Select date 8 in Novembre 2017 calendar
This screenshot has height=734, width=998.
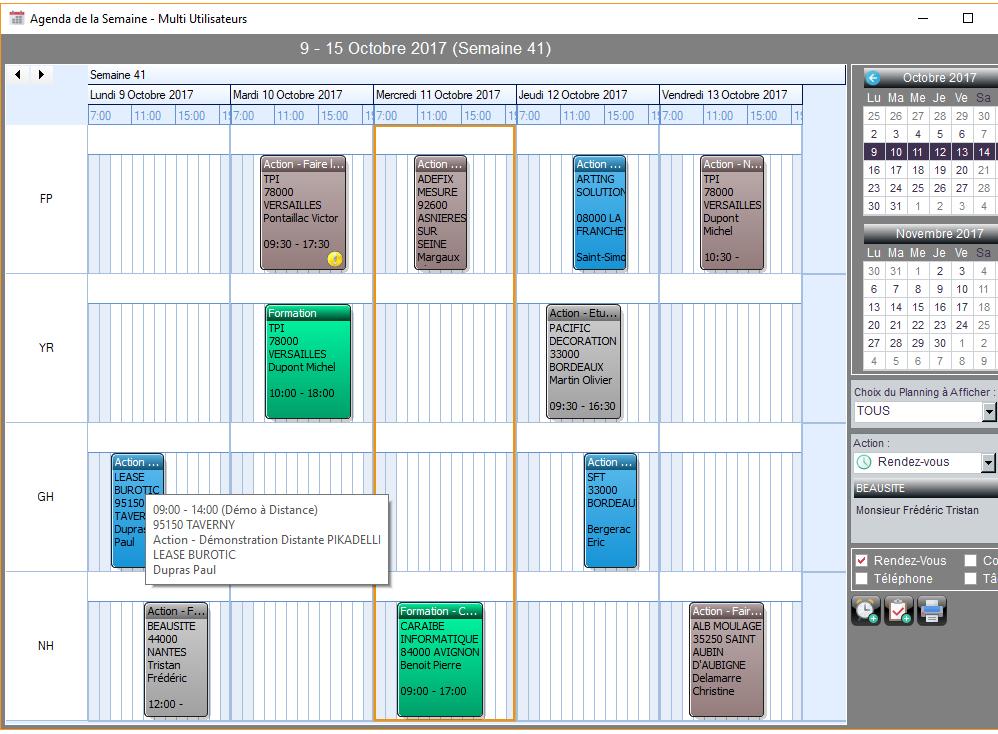(x=917, y=289)
